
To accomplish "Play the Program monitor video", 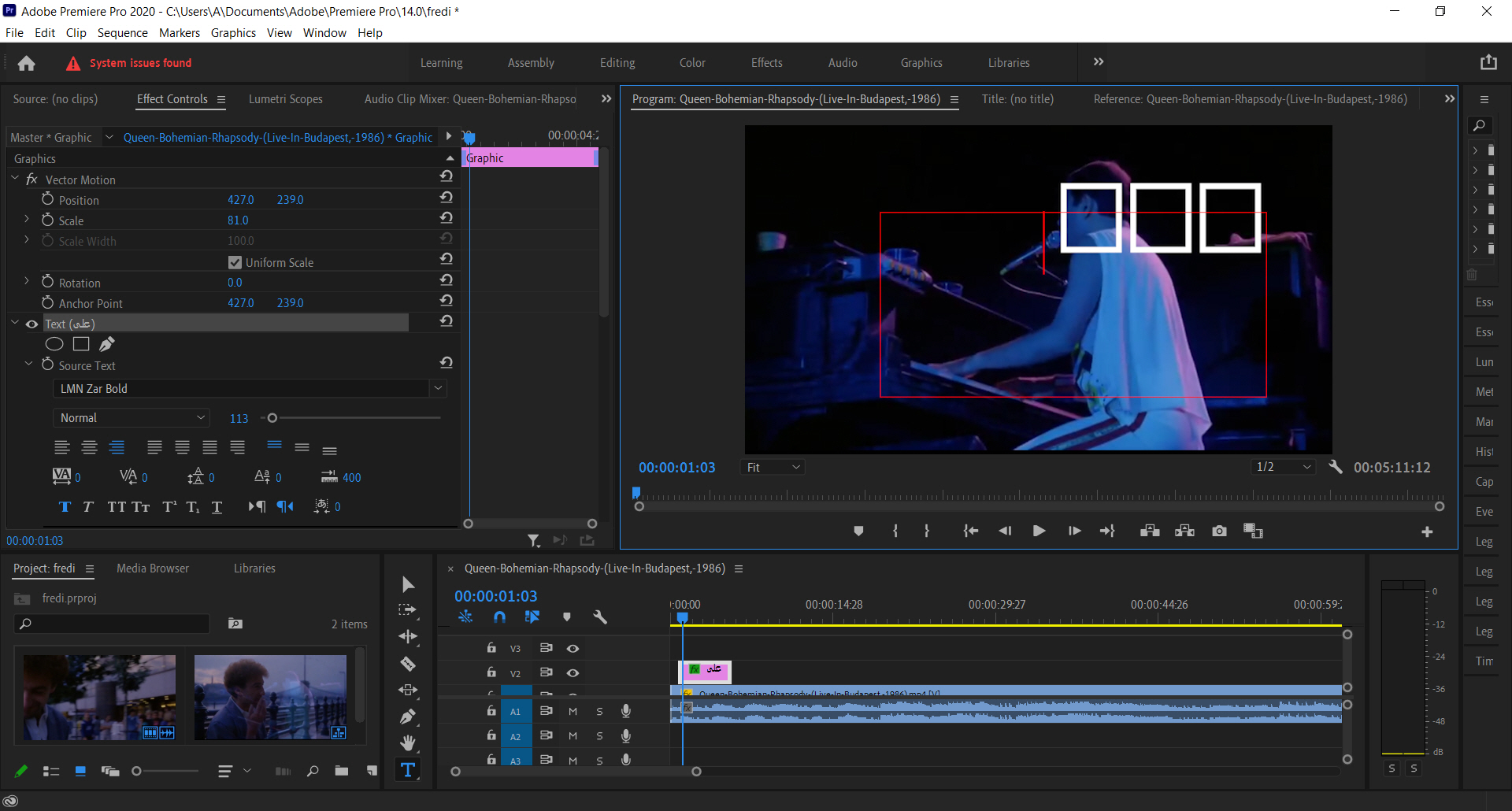I will click(x=1039, y=531).
